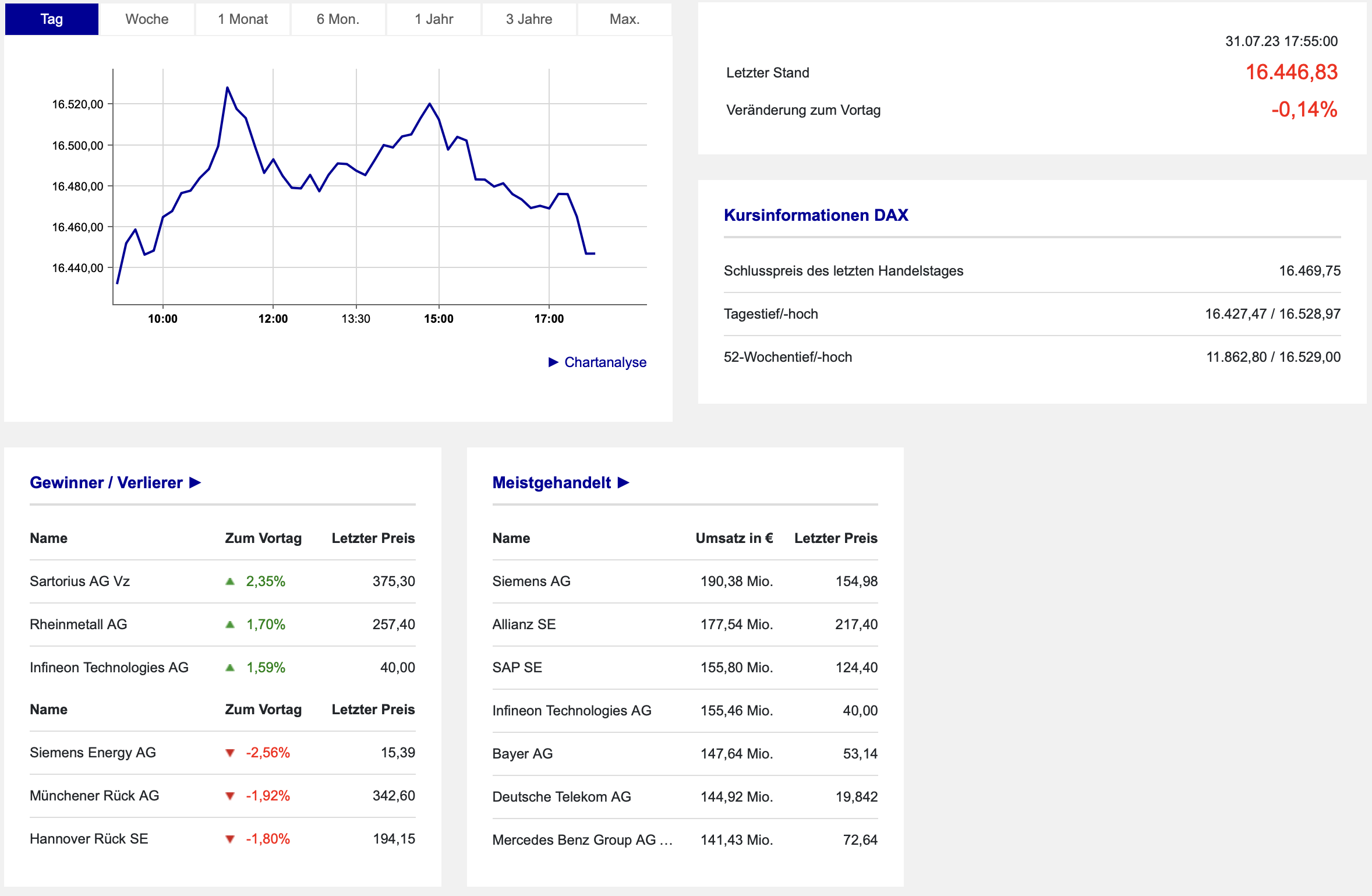Click arrow icon beside Meistgehandelt heading
Viewport: 1372px width, 896px height.
(623, 482)
